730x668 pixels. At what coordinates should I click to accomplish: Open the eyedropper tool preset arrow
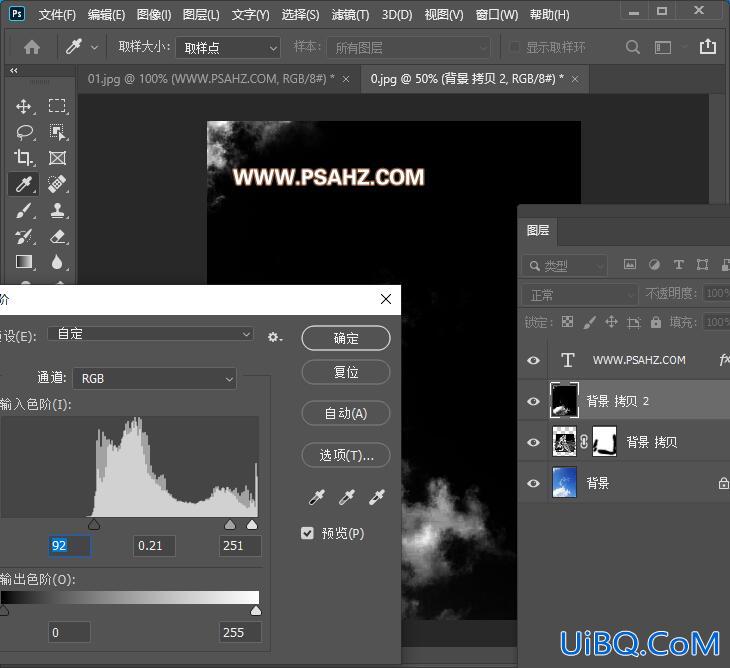click(95, 47)
